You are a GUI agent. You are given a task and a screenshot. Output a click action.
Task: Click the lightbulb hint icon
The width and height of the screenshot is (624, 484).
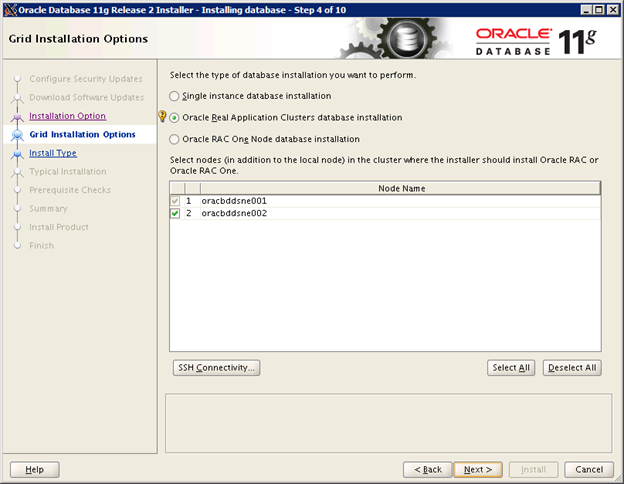(x=162, y=116)
